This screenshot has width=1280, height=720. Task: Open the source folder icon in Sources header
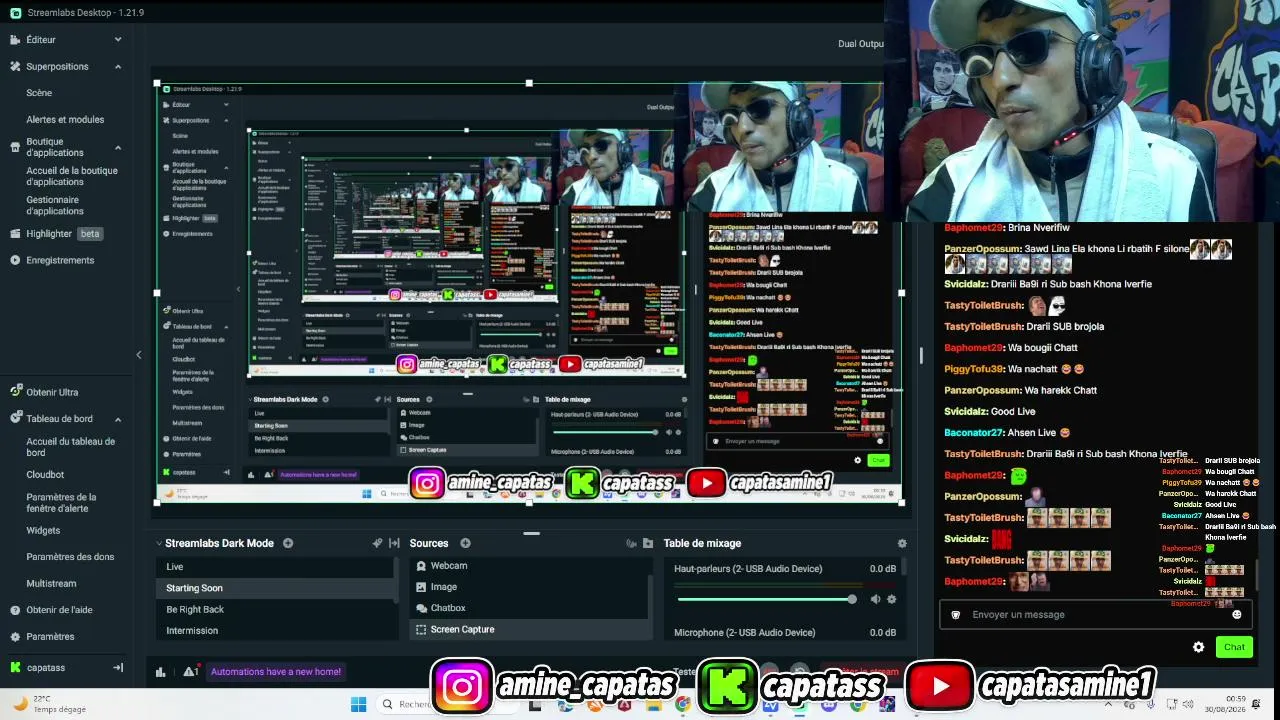tap(648, 543)
